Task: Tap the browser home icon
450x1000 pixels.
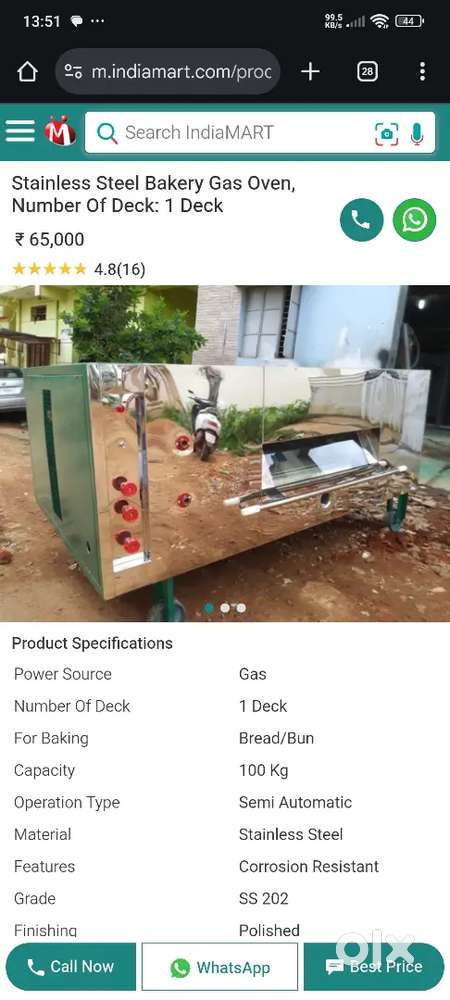Action: click(x=27, y=71)
